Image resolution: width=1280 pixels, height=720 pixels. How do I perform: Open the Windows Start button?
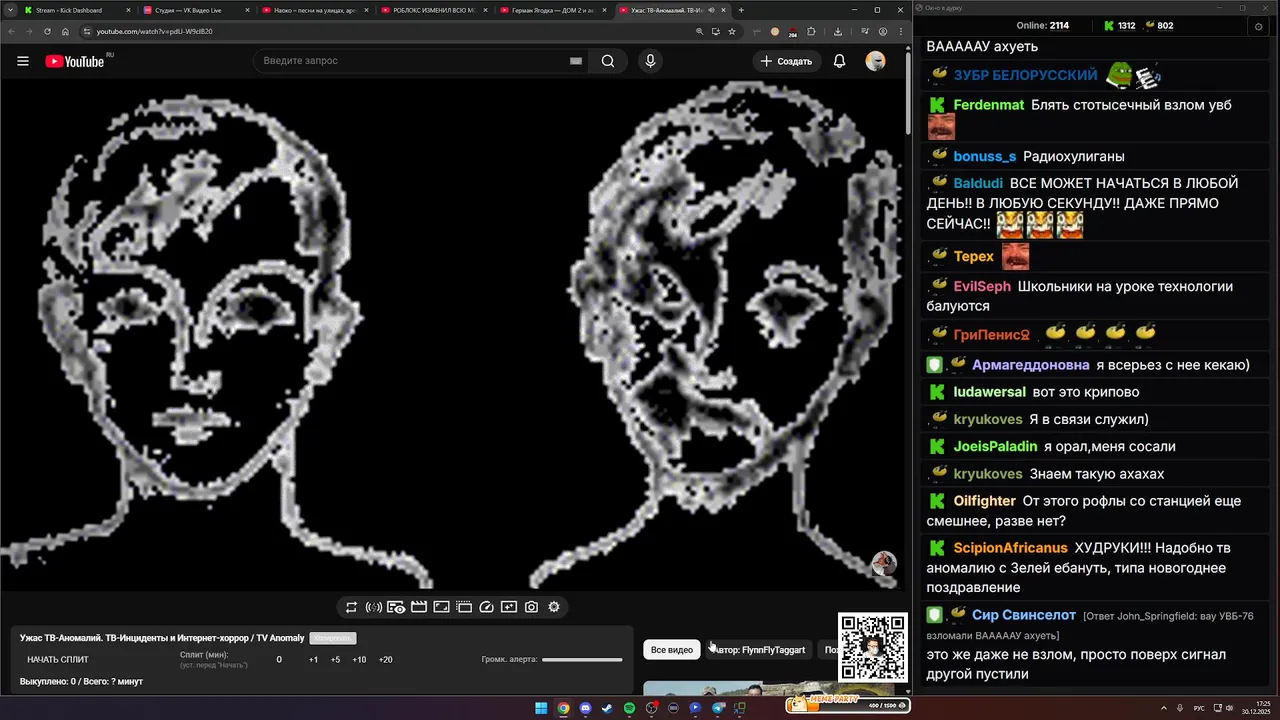pyautogui.click(x=541, y=708)
